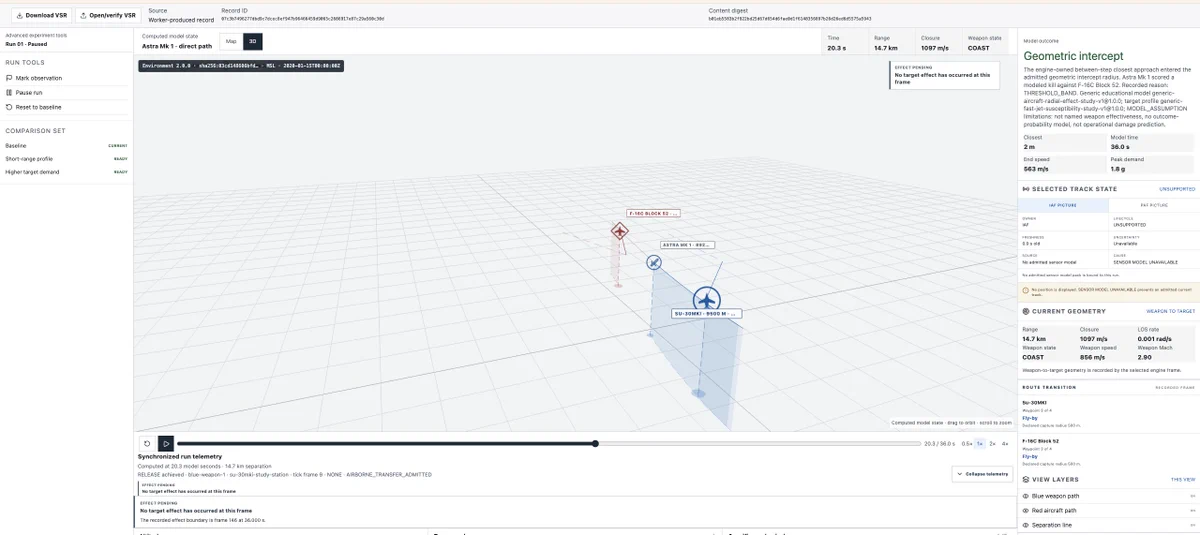
Task: Select the Higher target demand comparison
Action: click(x=67, y=172)
